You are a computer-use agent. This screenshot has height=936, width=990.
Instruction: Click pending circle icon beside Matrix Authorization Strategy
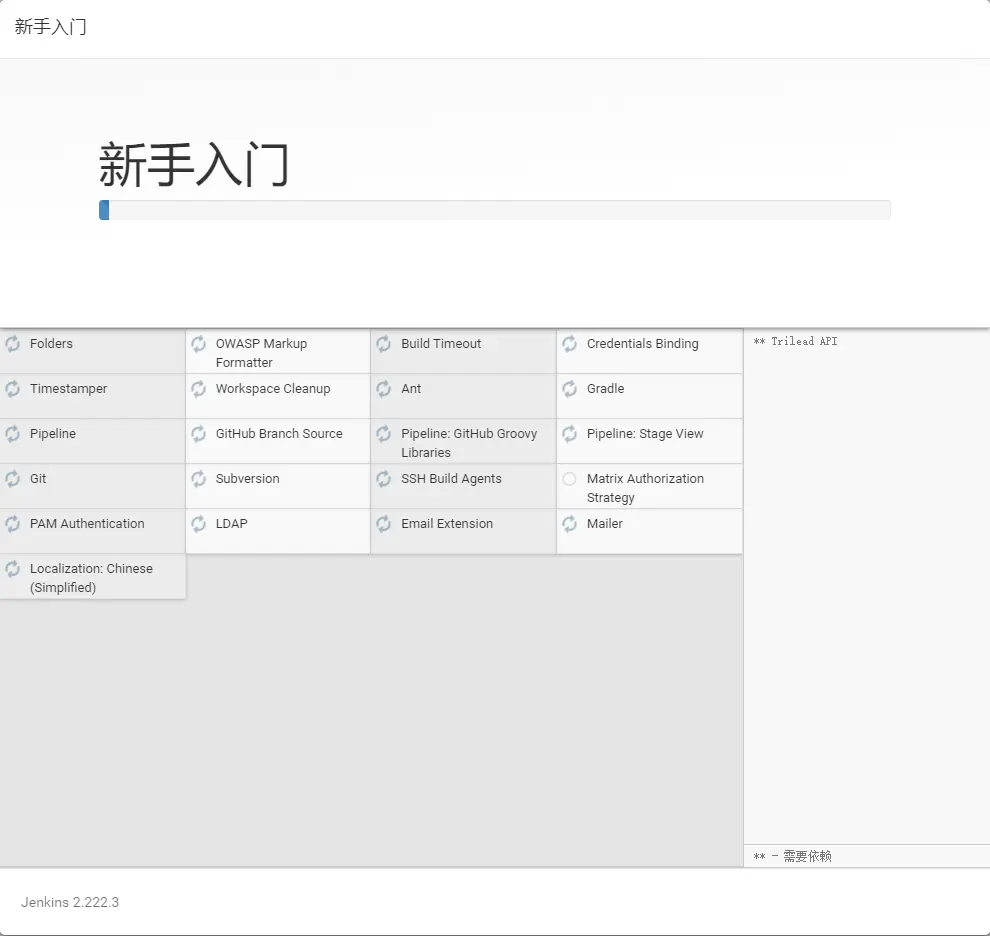pos(570,479)
